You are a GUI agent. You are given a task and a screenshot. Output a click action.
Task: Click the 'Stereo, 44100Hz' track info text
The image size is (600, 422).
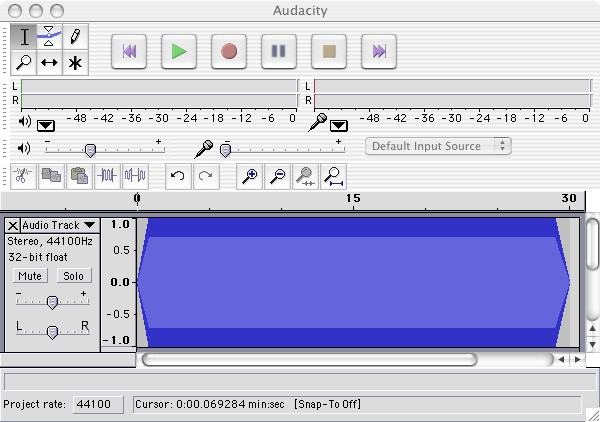point(50,241)
